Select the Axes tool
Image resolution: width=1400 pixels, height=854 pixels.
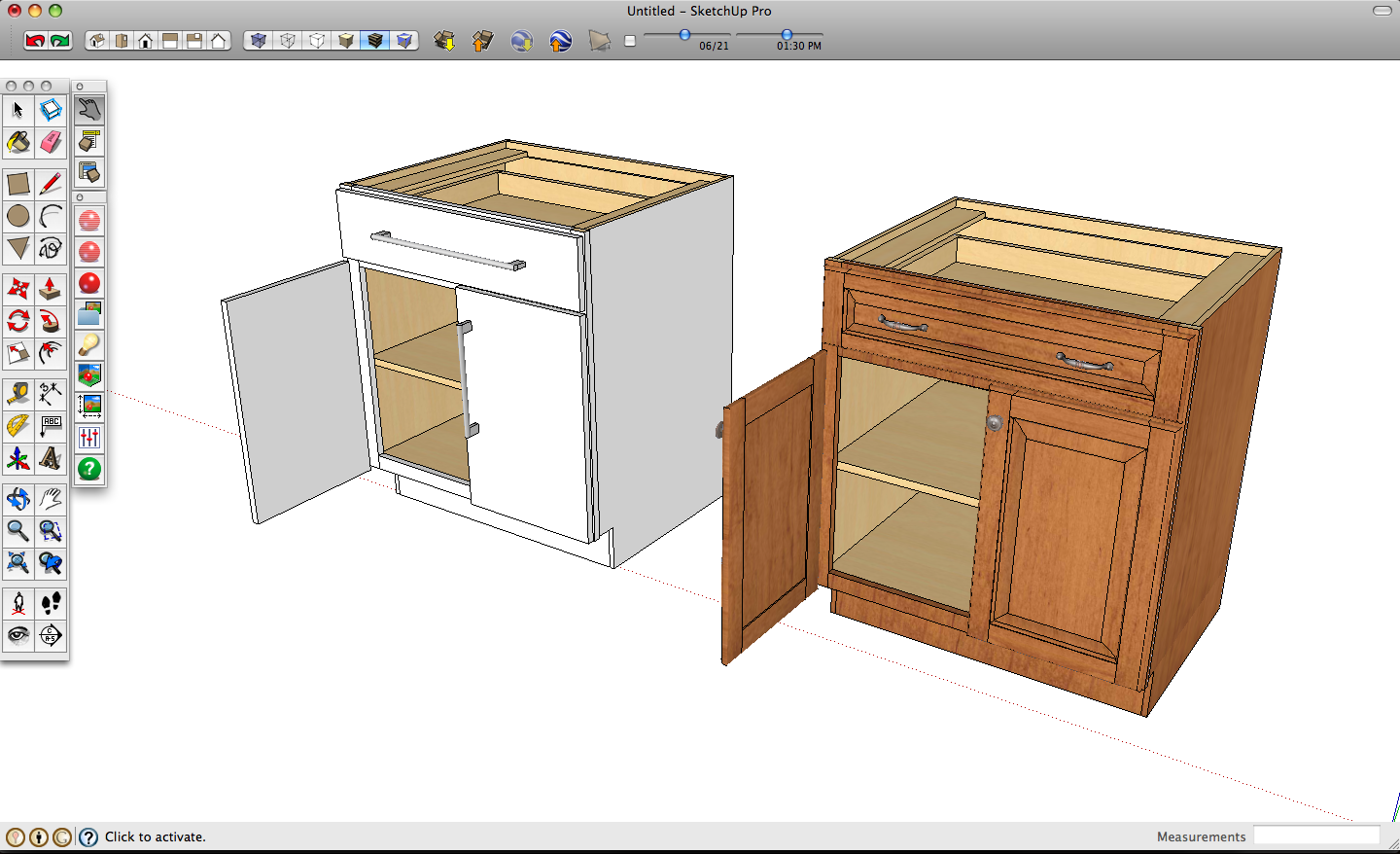[18, 458]
